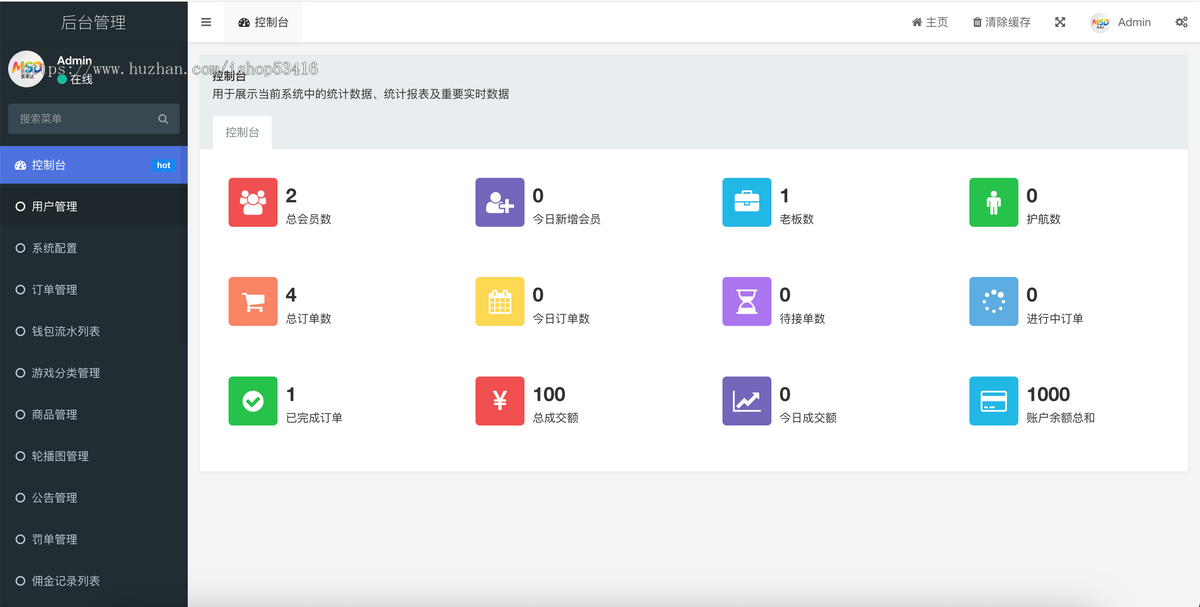Click the red 总成交额 yen icon
The image size is (1200, 607).
click(x=500, y=401)
